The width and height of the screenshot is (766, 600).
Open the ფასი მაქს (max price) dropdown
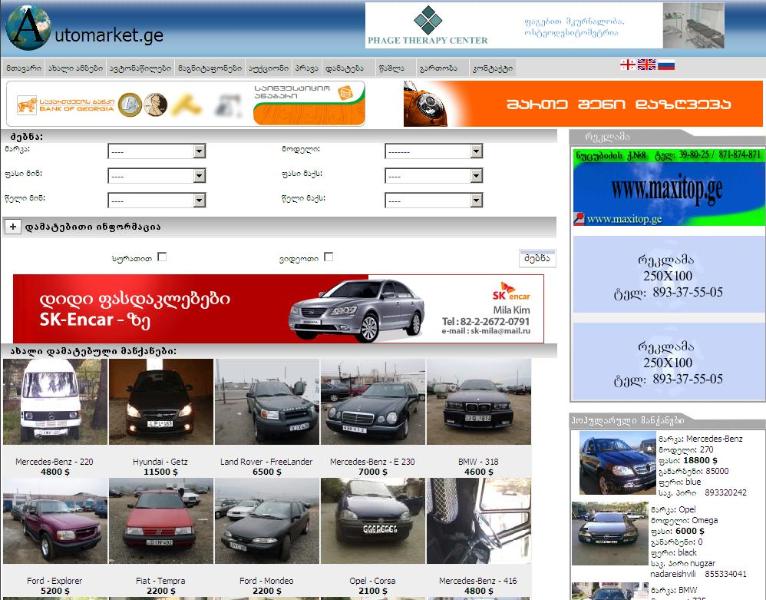click(434, 175)
